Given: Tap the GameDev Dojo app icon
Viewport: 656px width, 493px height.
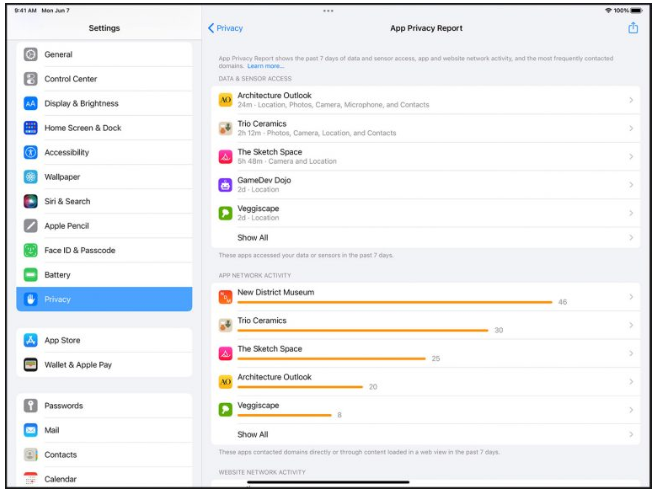Looking at the screenshot, I should (226, 185).
